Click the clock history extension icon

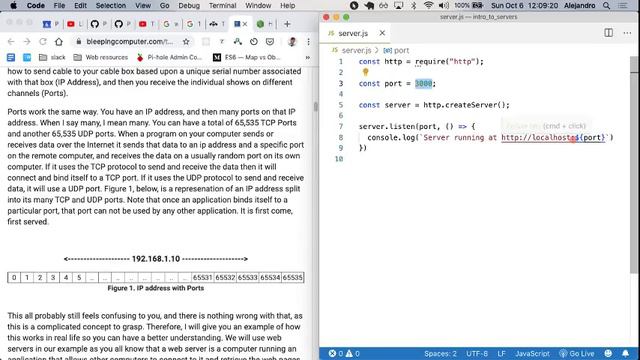pyautogui.click(x=254, y=41)
